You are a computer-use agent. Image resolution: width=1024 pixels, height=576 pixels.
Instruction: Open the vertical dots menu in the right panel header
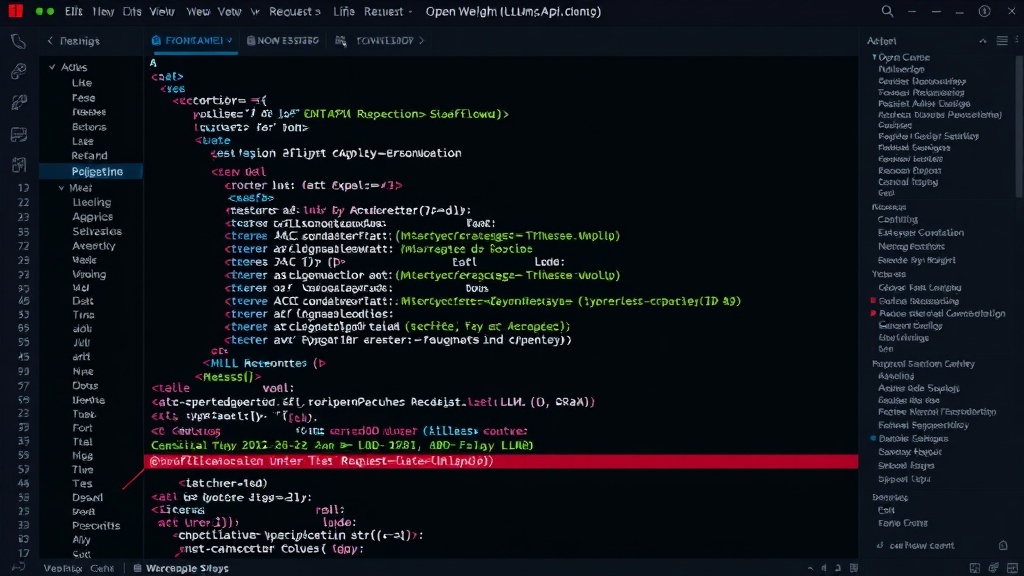click(x=1019, y=40)
